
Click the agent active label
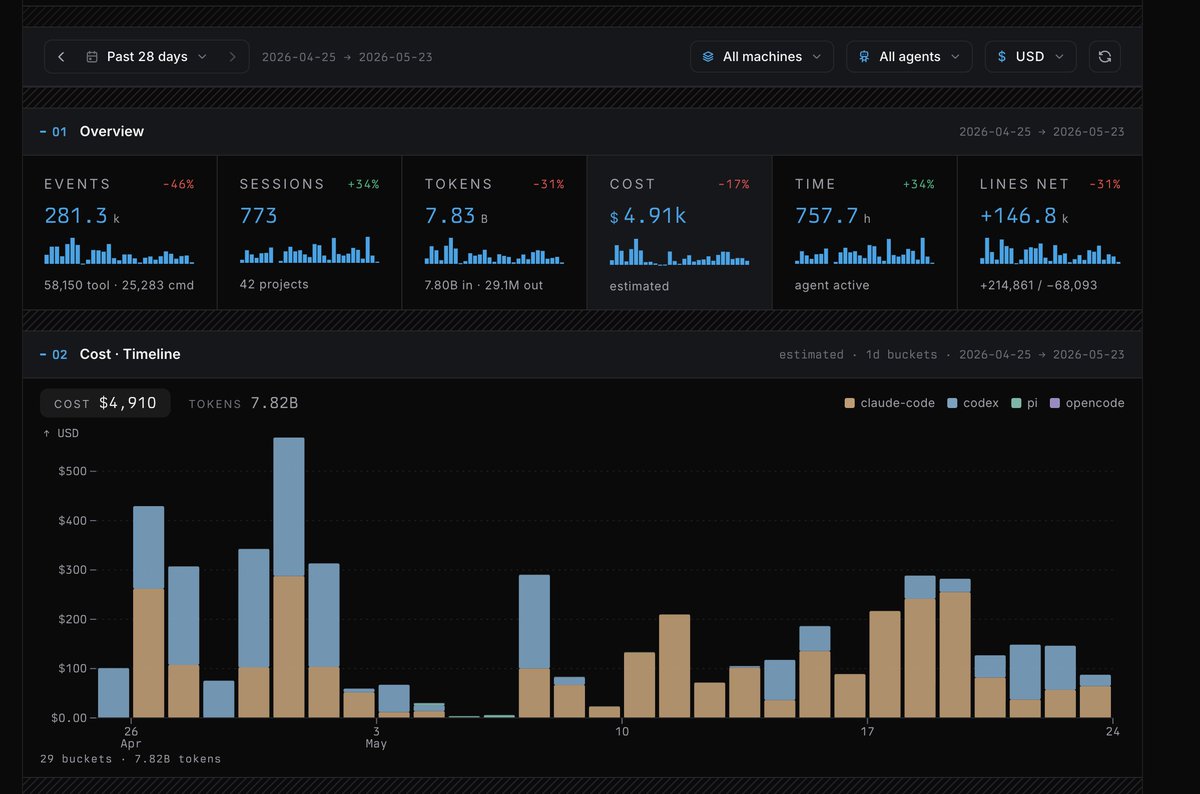tap(832, 285)
